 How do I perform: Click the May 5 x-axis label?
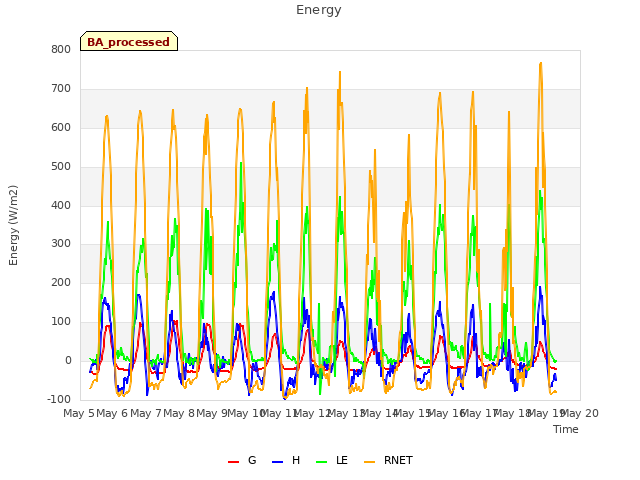pyautogui.click(x=79, y=413)
